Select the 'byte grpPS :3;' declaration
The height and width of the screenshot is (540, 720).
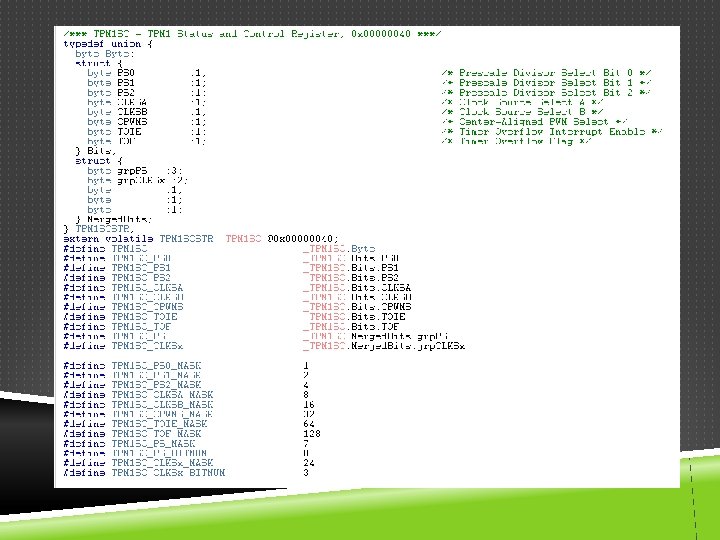tap(135, 171)
